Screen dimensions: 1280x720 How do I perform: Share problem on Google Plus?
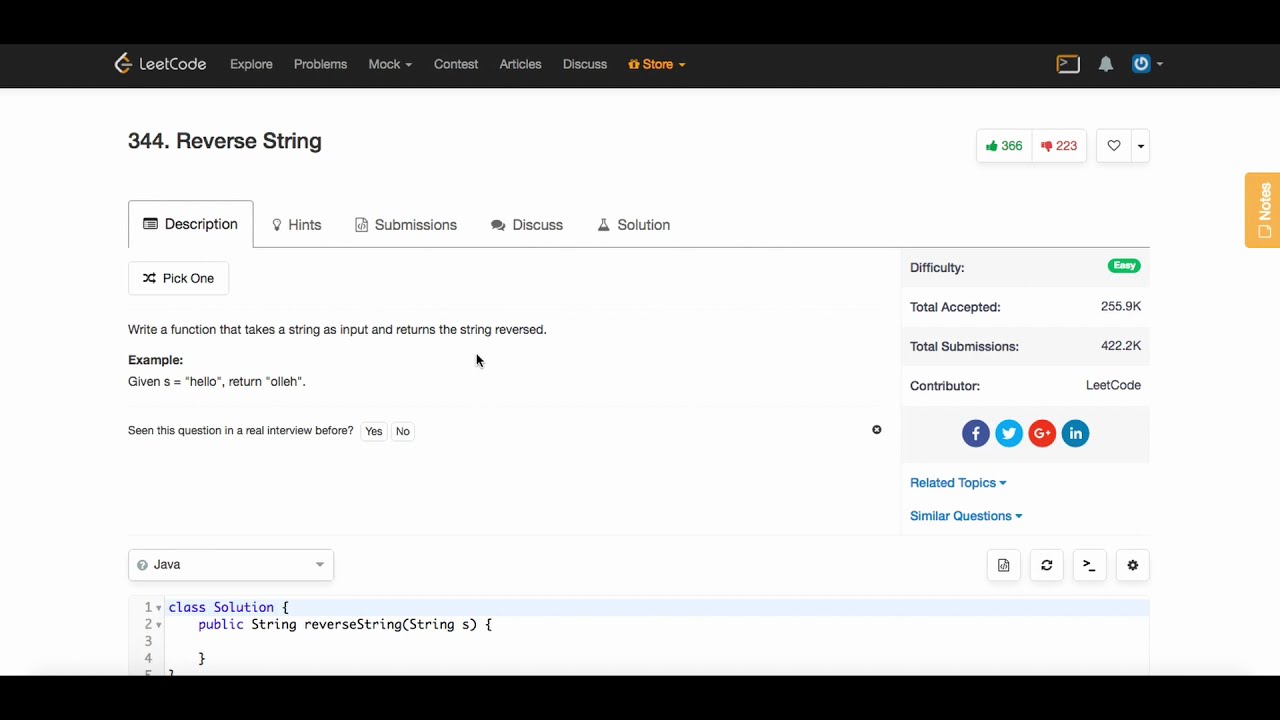point(1042,433)
